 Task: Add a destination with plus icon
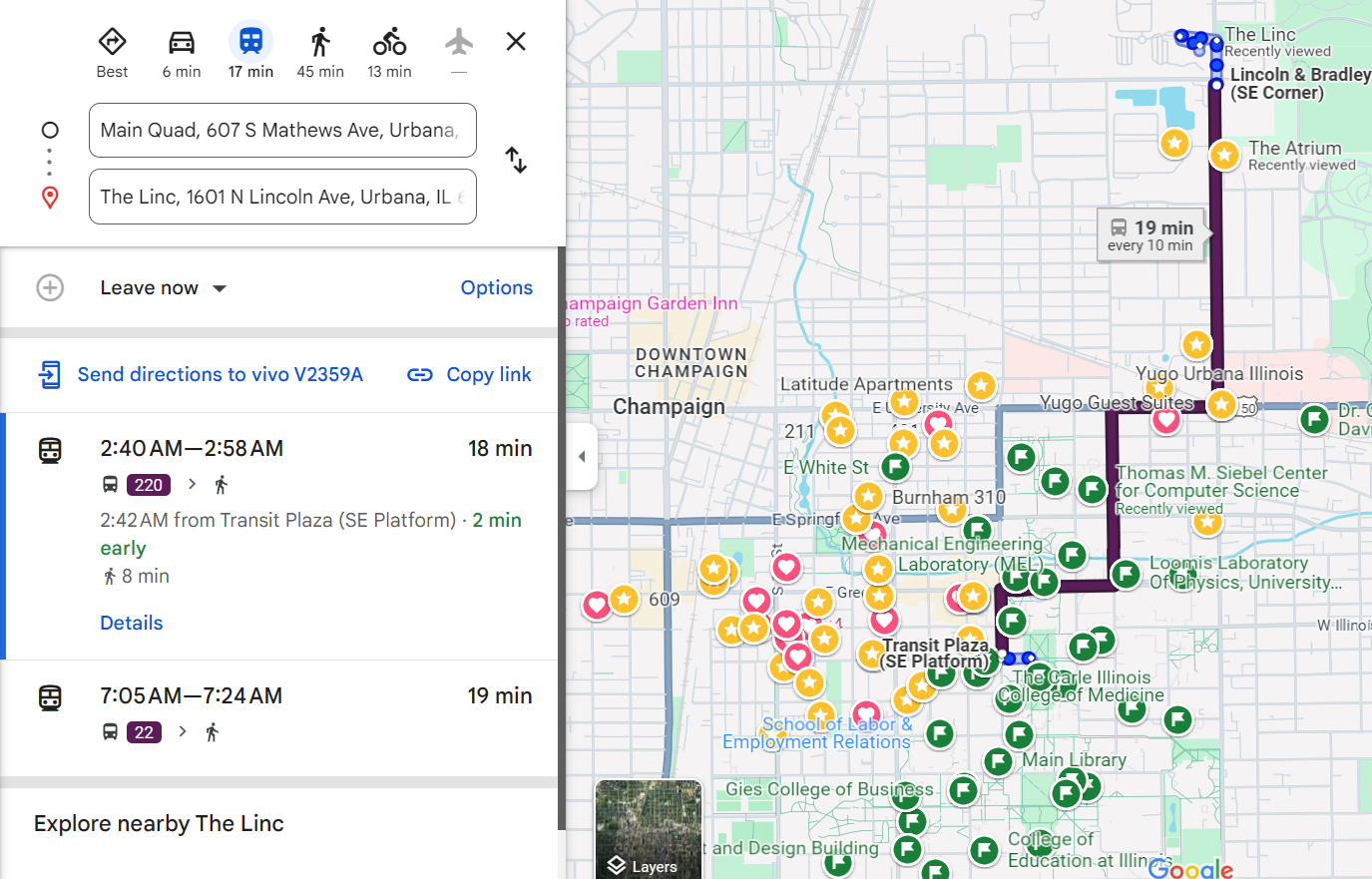click(x=50, y=288)
